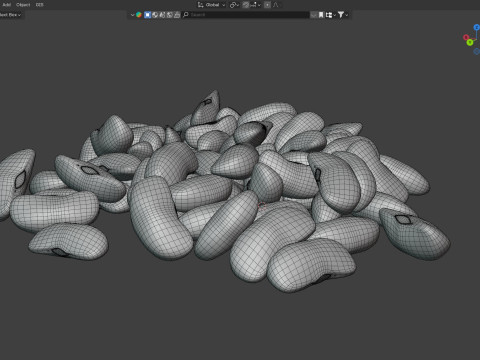Image resolution: width=480 pixels, height=360 pixels.
Task: Open the display settings dropdown
Action: (330, 15)
